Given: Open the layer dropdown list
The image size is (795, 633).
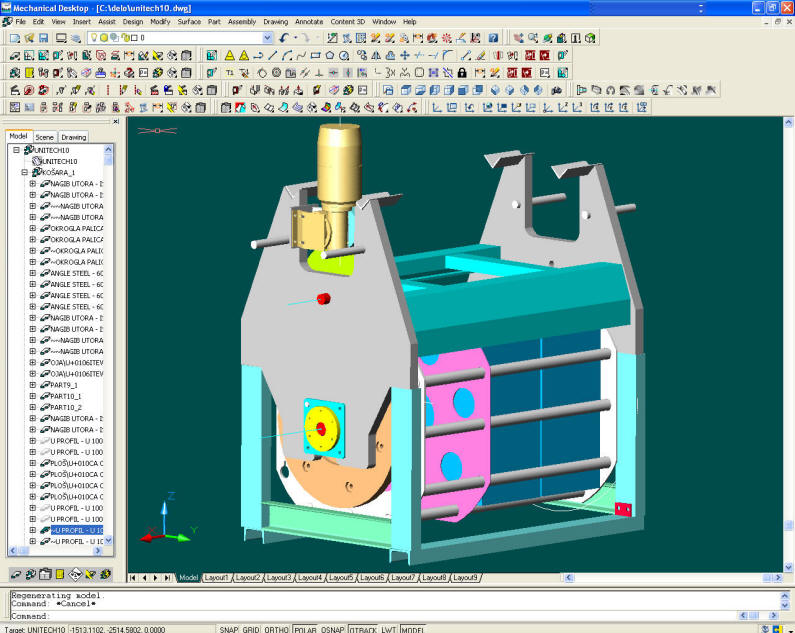Looking at the screenshot, I should 267,38.
